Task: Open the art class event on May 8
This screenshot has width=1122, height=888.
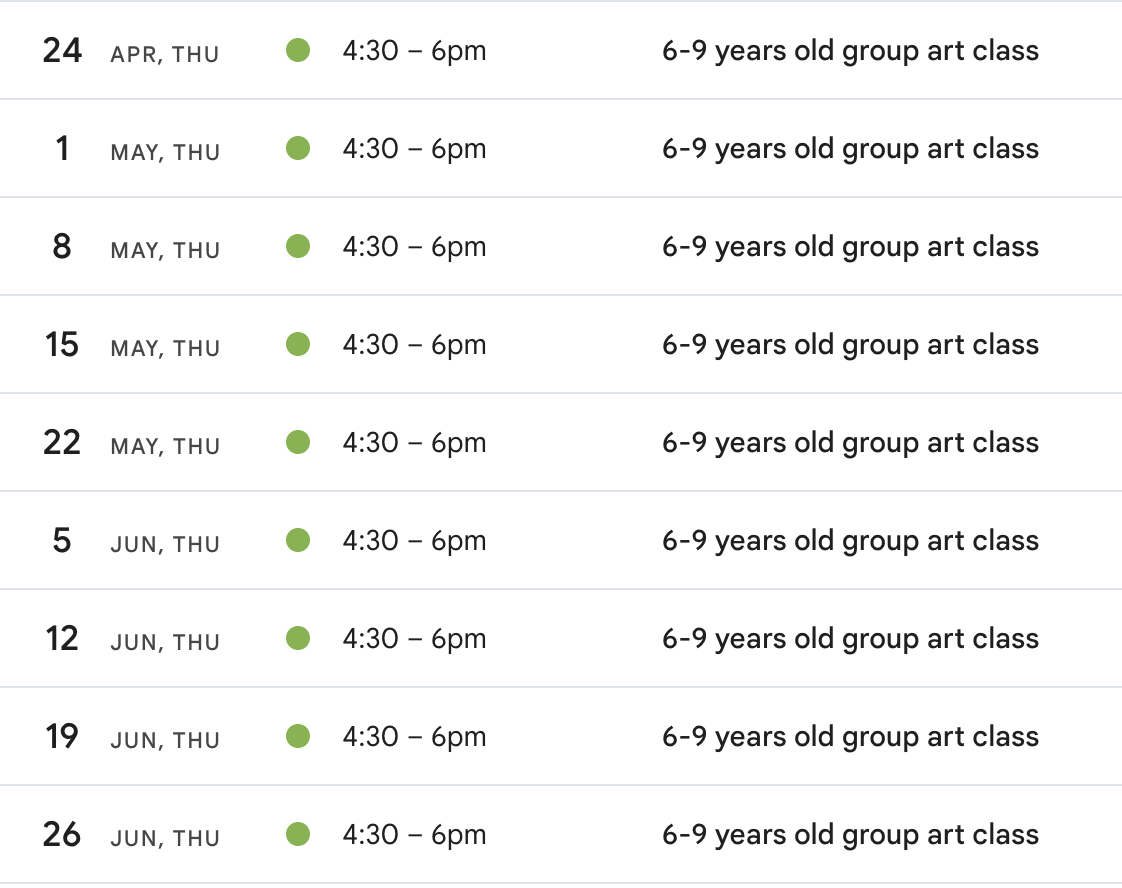Action: 850,246
